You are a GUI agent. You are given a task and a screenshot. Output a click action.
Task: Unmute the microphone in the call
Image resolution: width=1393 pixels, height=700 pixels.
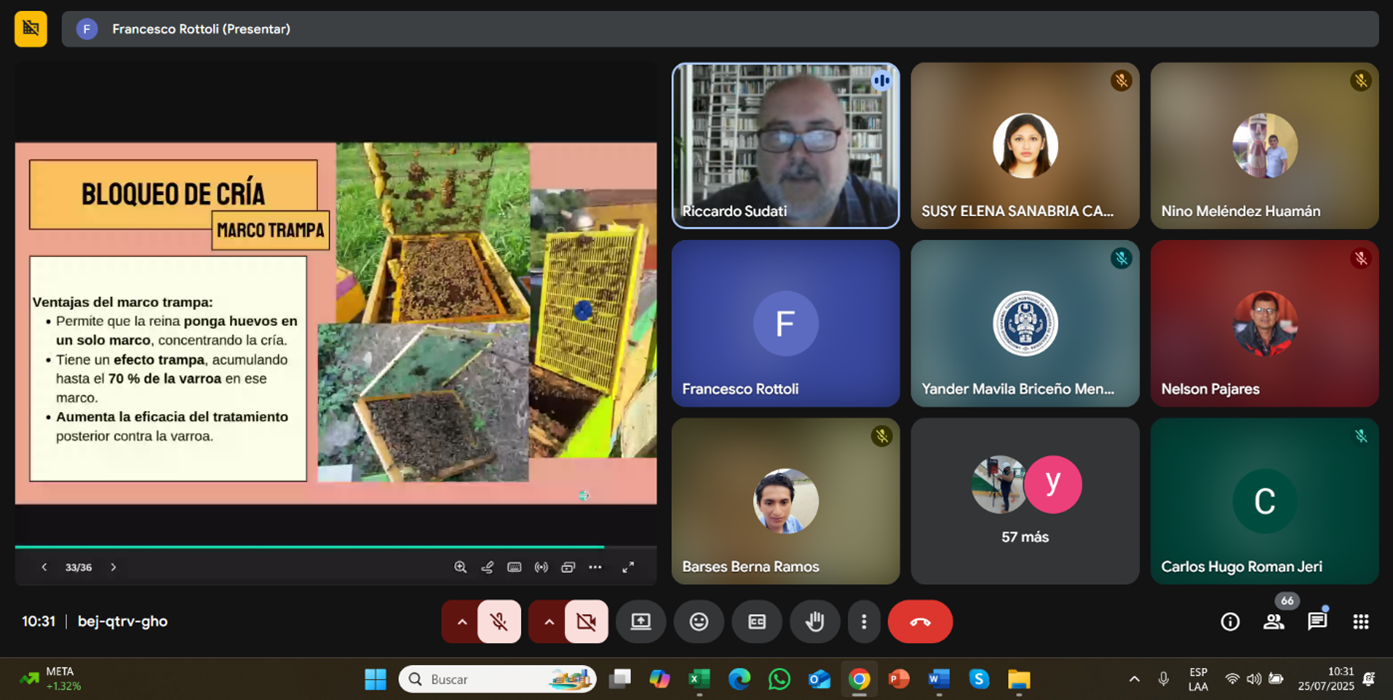[x=499, y=622]
